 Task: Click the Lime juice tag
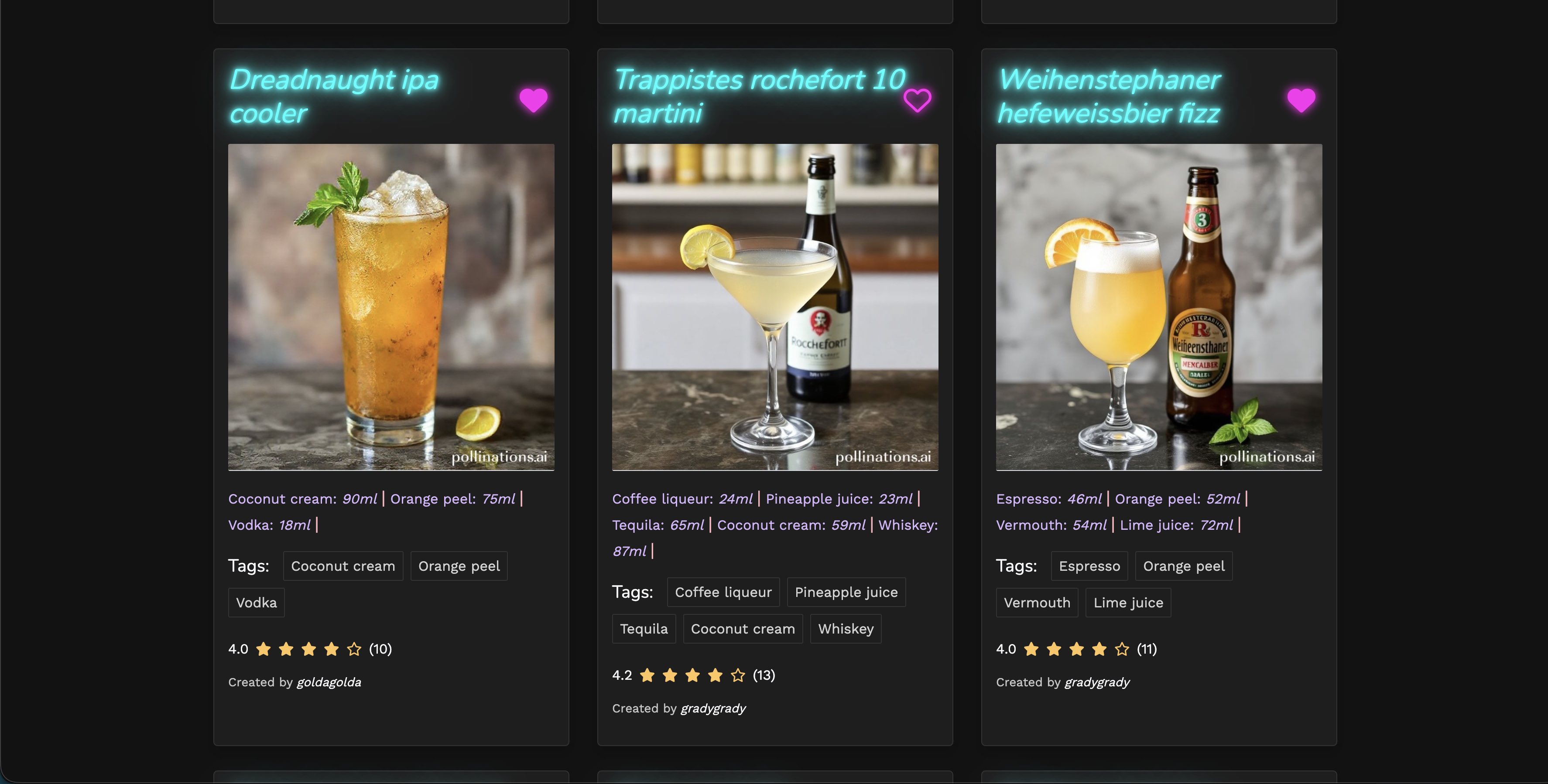1129,603
